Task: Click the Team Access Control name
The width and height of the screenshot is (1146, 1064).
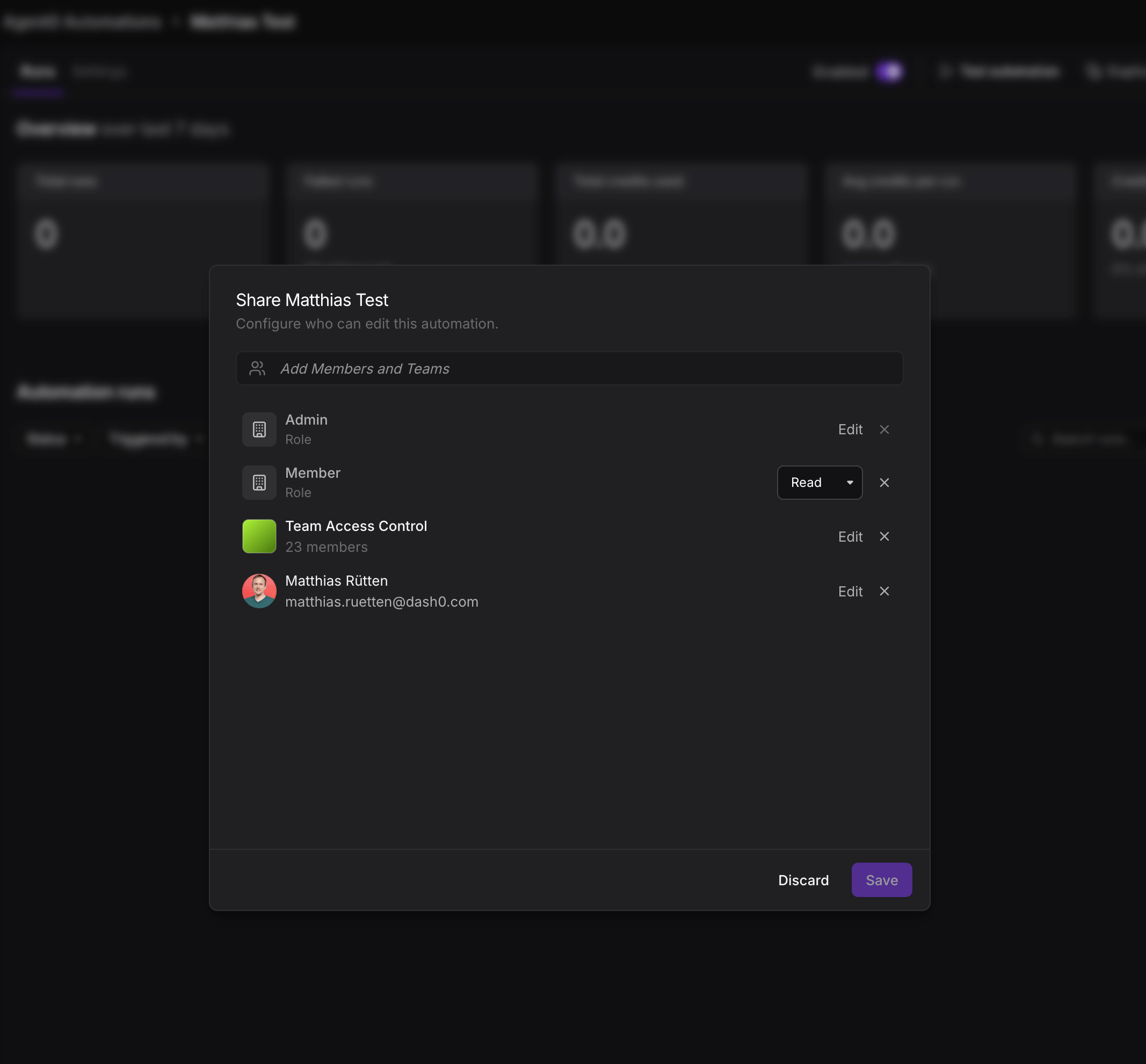Action: [x=356, y=526]
